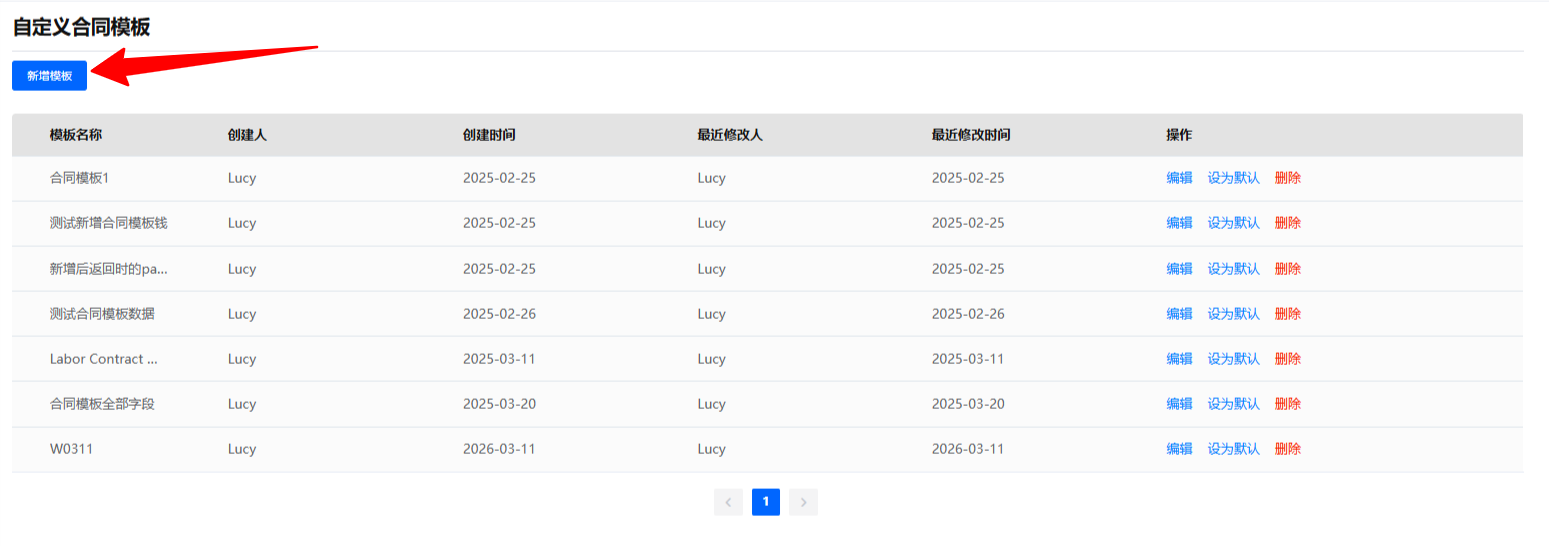Edit the 测试新增合同模板钱 row
This screenshot has height=546, width=1549.
(1179, 223)
